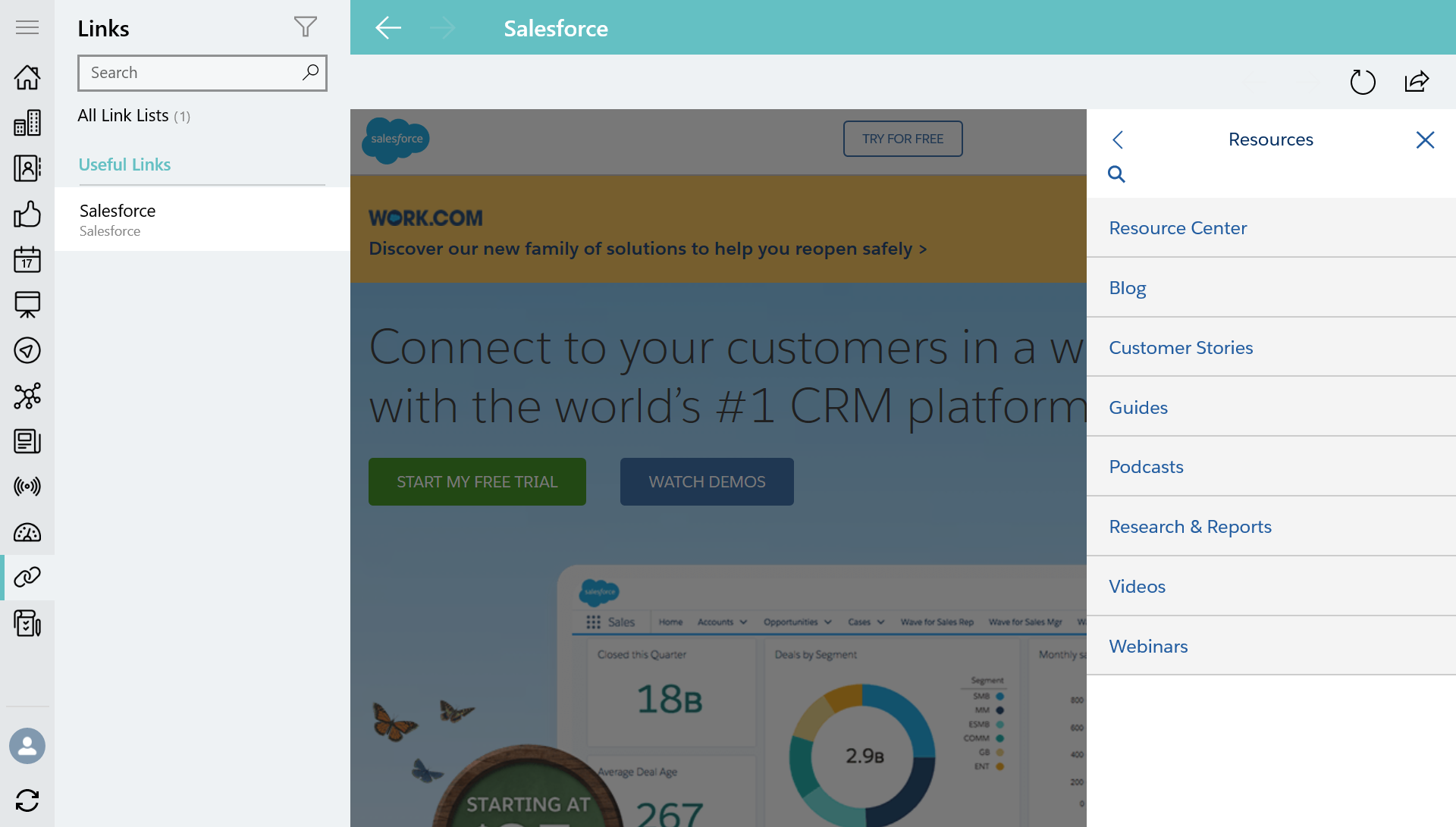Viewport: 1456px width, 827px height.
Task: Select the Webinars menu item
Action: tap(1148, 646)
